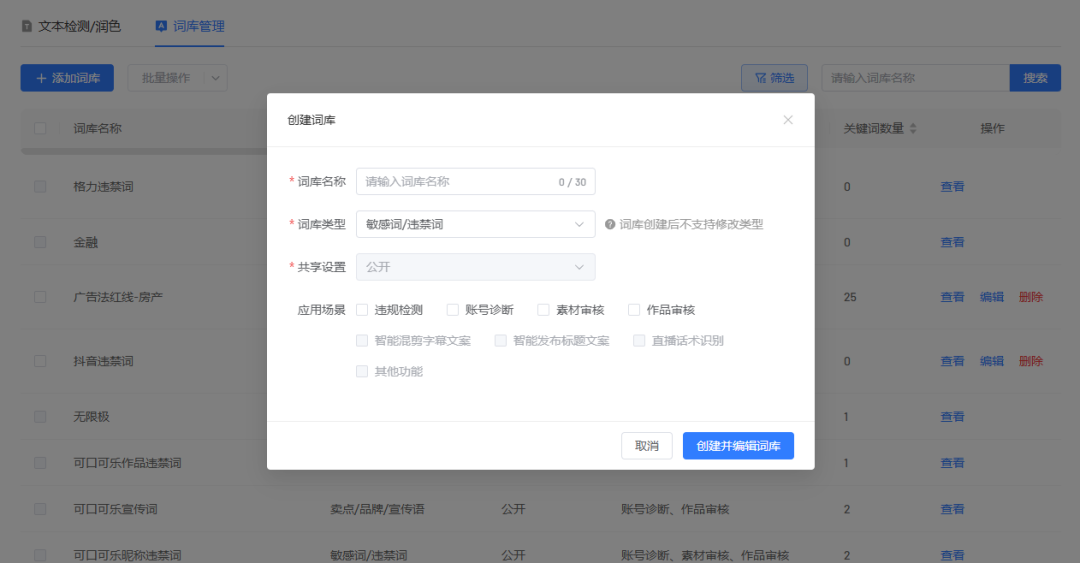The image size is (1080, 563).
Task: Open the 词库类型 dropdown showing 敏感词/违禁词
Action: tap(475, 224)
